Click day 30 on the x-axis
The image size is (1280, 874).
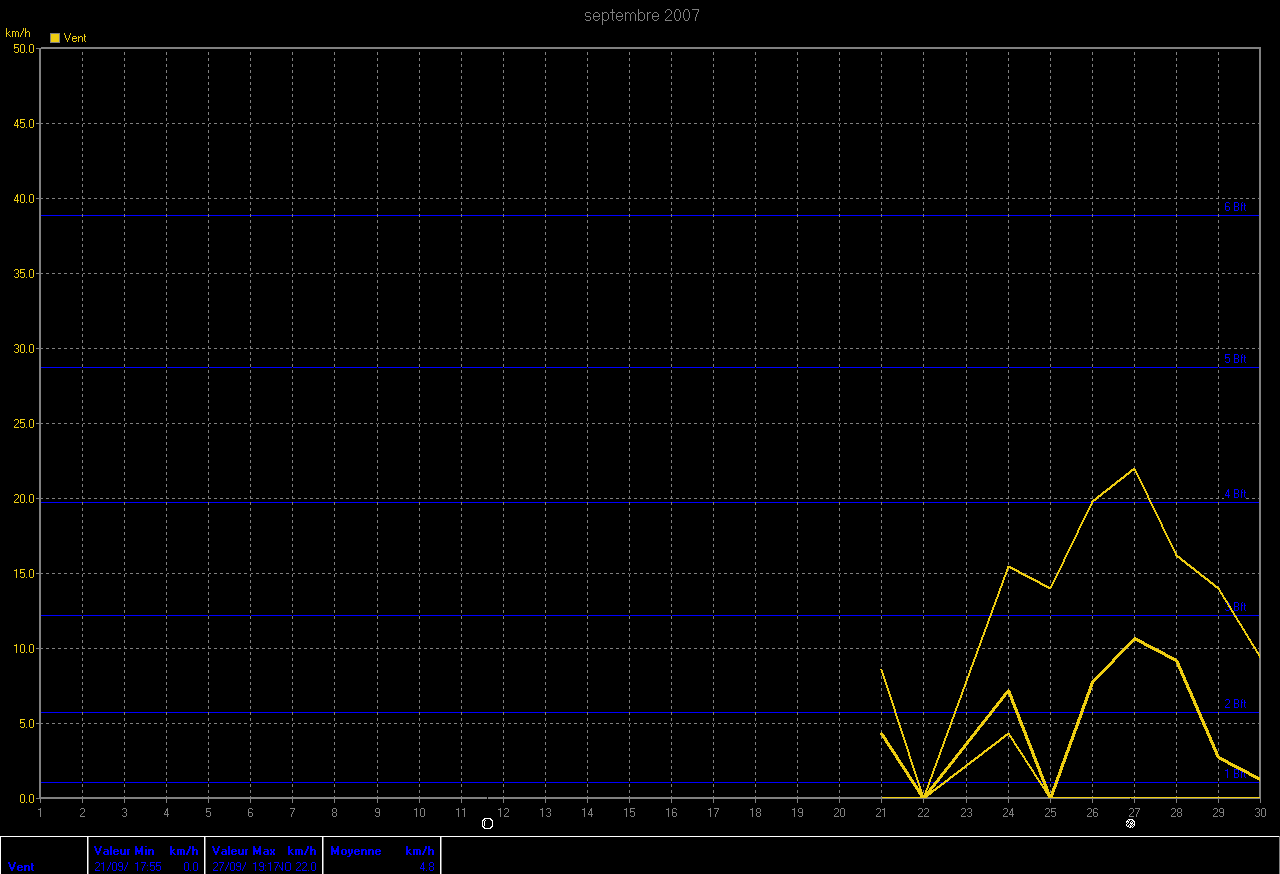1260,813
